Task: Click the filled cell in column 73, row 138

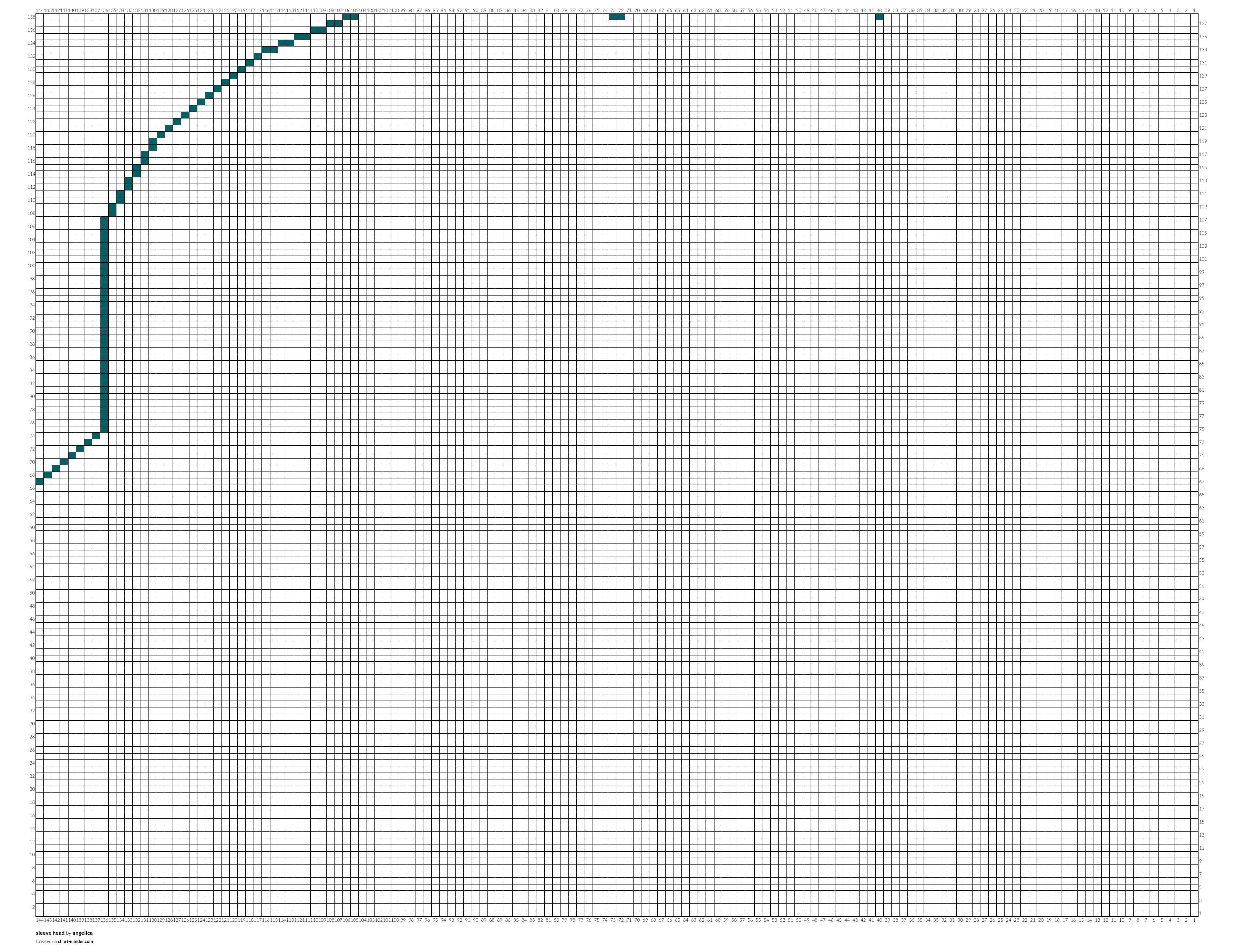Action: [x=613, y=17]
